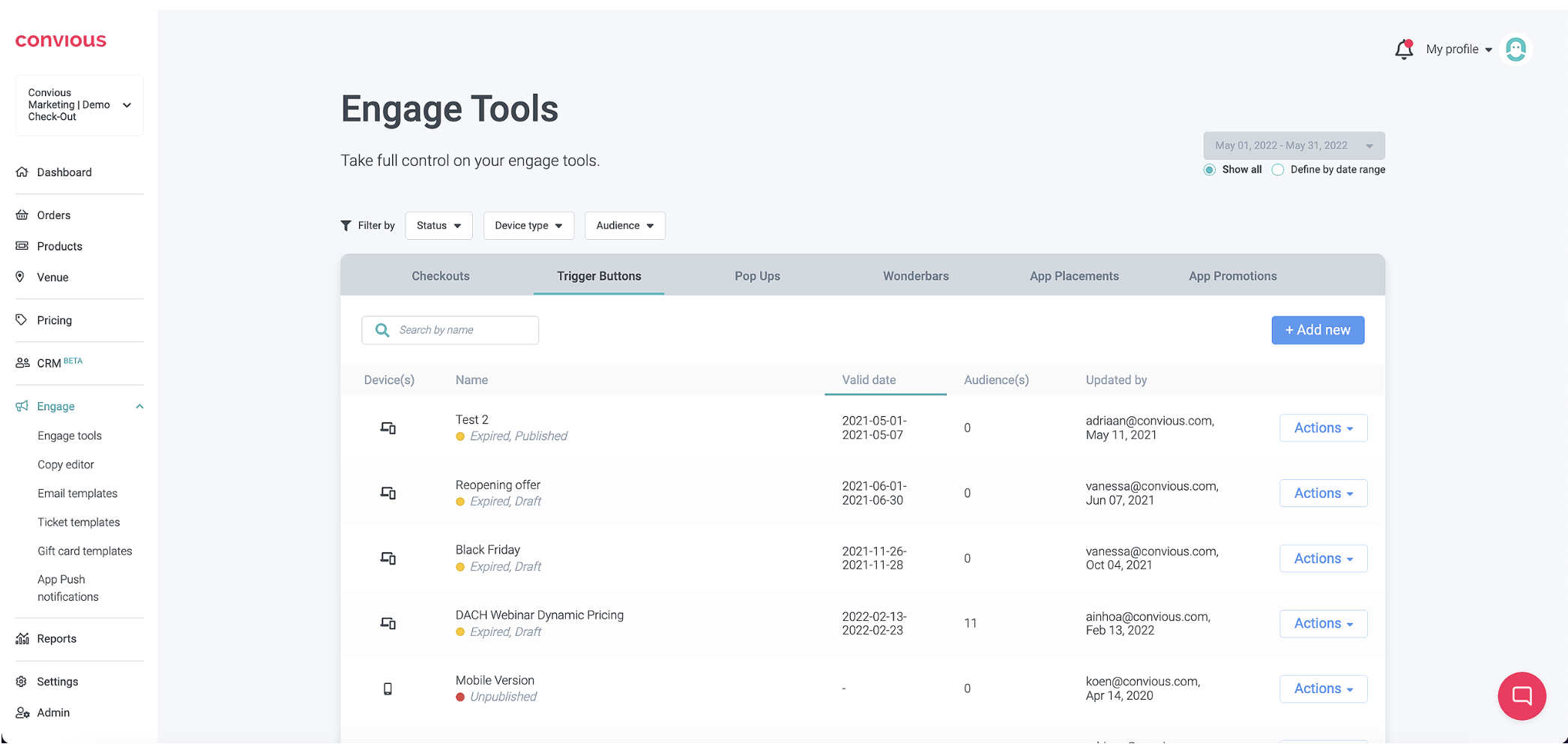
Task: Open the Status filter dropdown
Action: click(438, 226)
